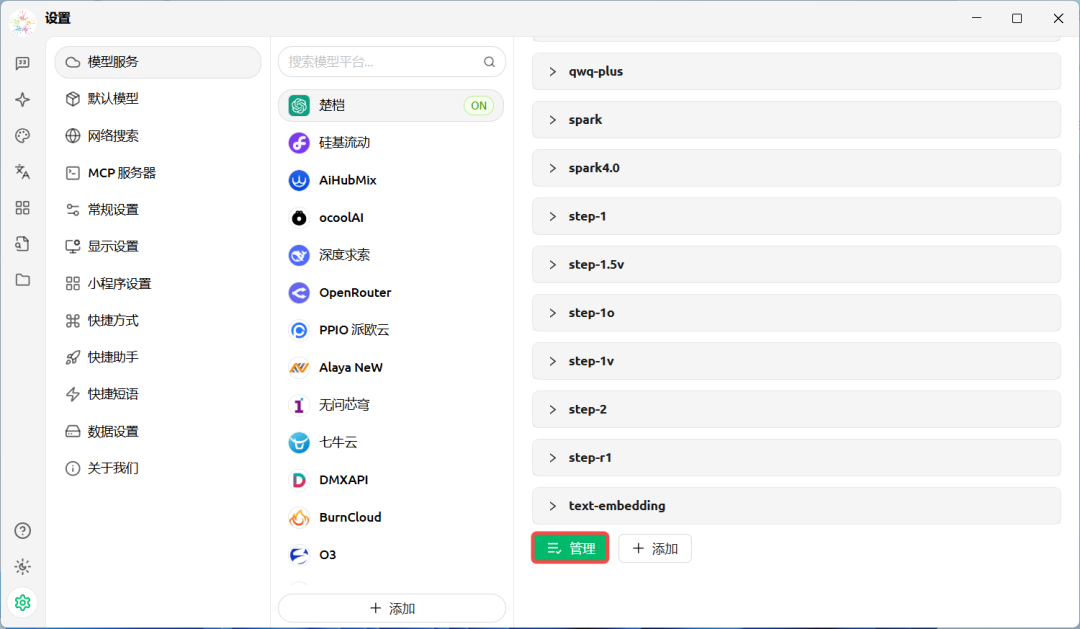The image size is (1080, 629).
Task: Expand the qwq-plus model group
Action: coord(796,72)
